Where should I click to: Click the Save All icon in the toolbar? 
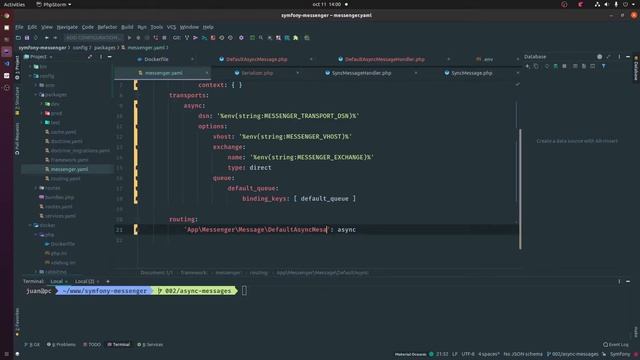(27, 38)
